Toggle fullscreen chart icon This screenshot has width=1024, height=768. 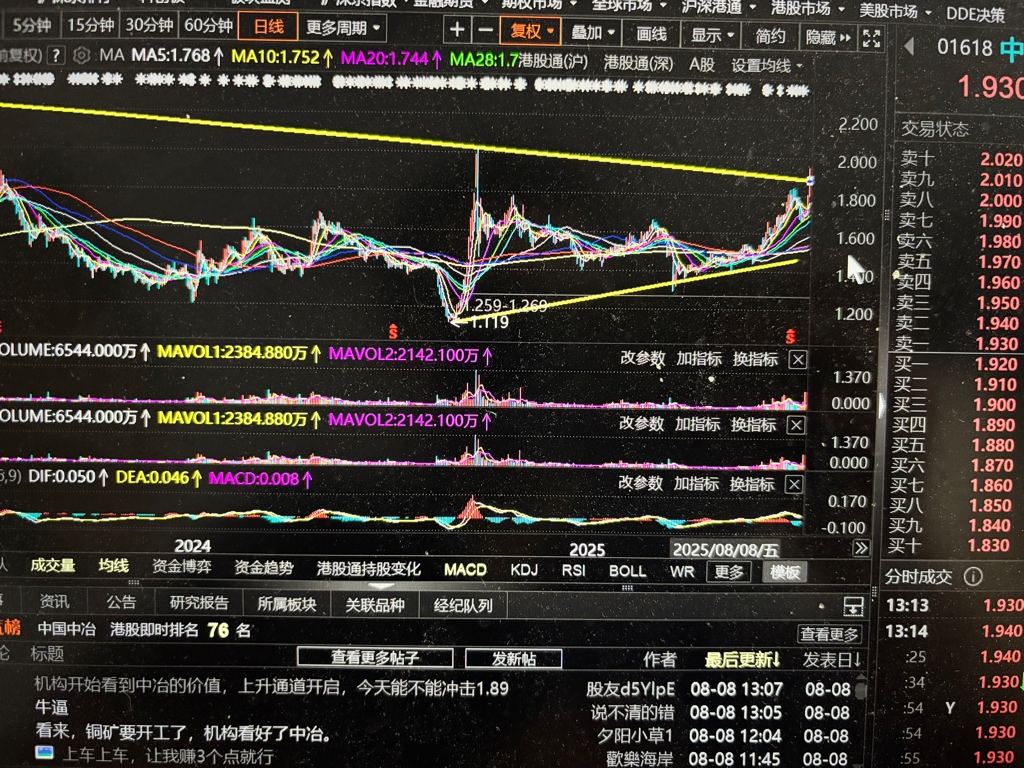[871, 38]
